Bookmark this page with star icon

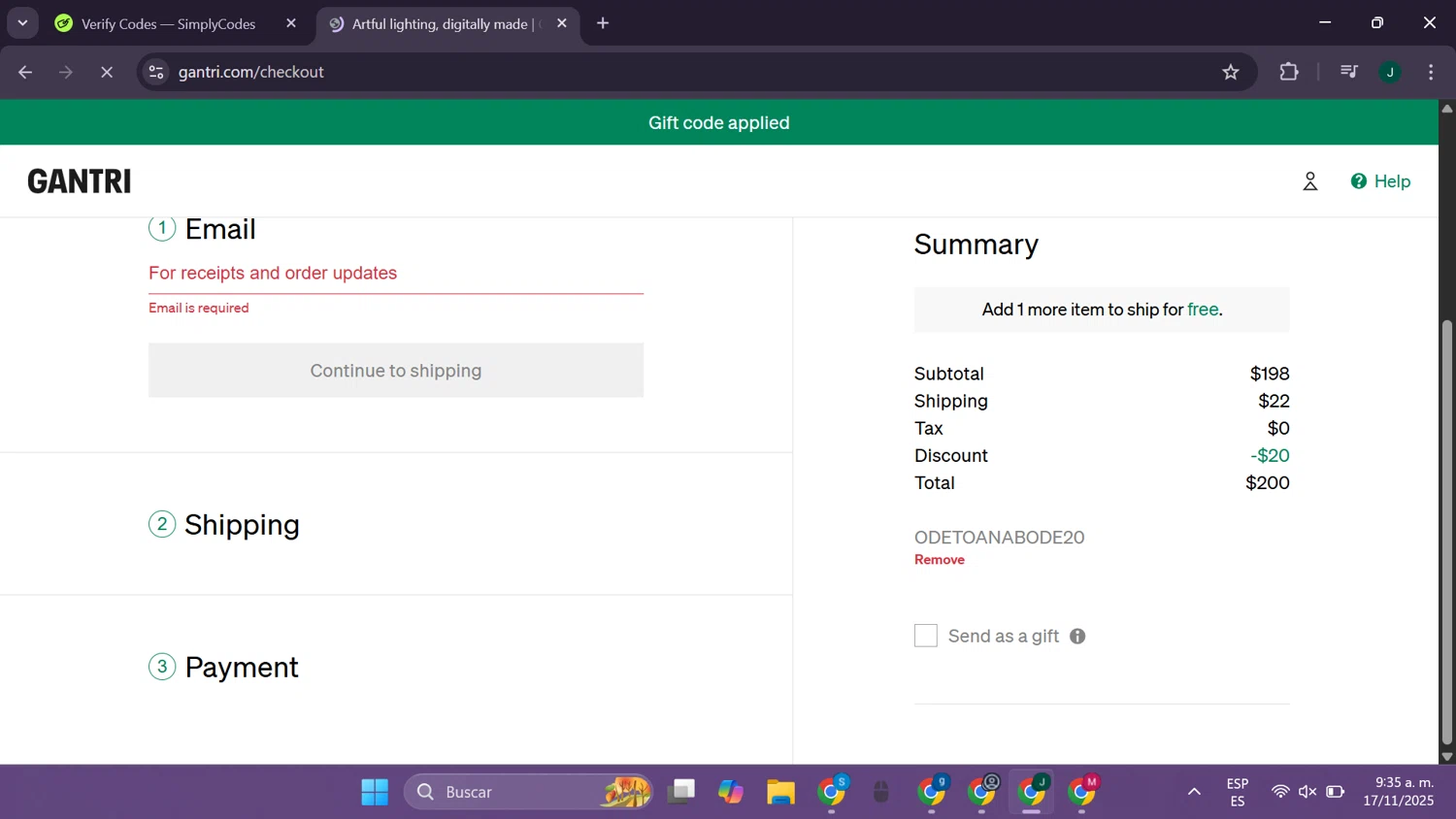point(1231,72)
